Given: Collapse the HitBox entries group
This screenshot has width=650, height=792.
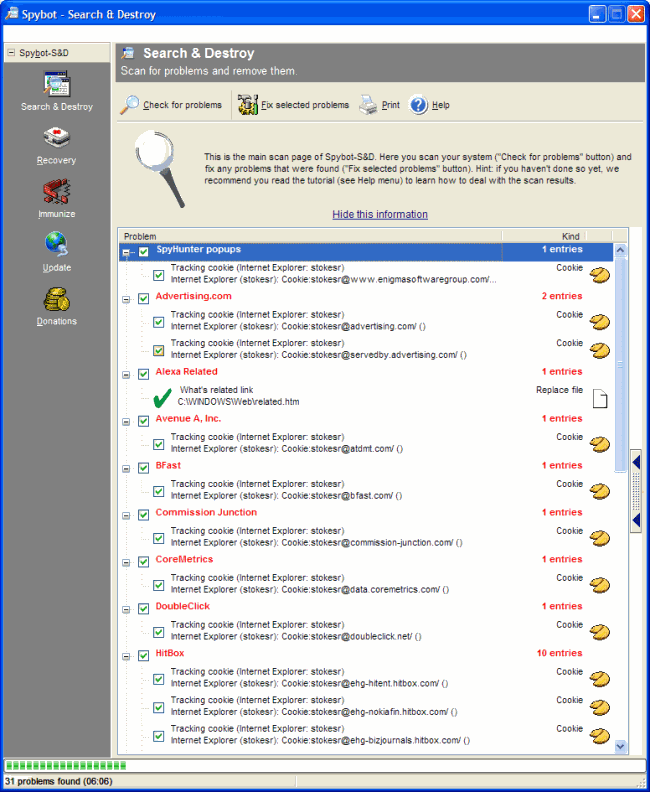Looking at the screenshot, I should tap(126, 656).
